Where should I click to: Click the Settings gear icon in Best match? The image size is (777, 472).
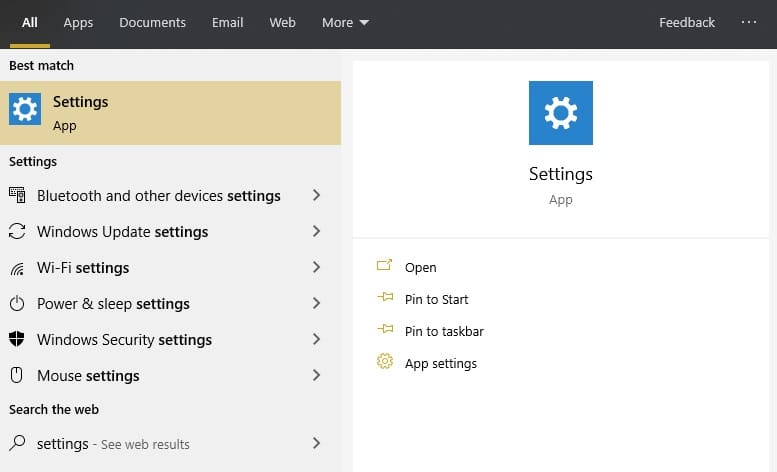25,109
